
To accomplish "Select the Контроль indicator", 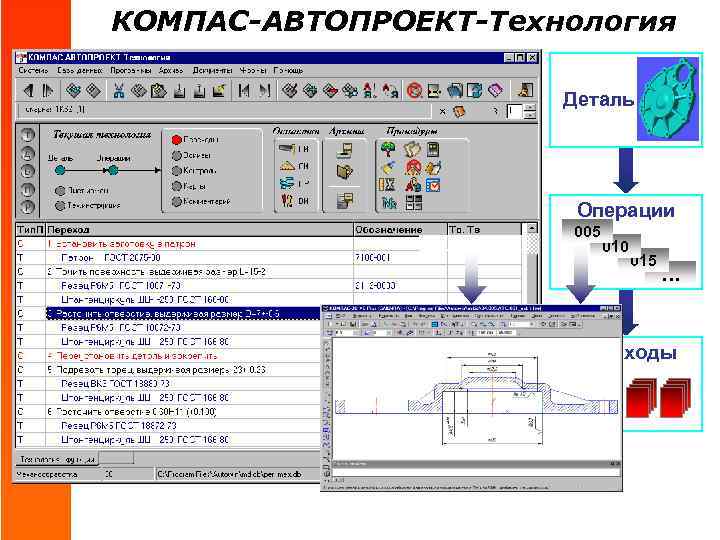I will tap(177, 170).
